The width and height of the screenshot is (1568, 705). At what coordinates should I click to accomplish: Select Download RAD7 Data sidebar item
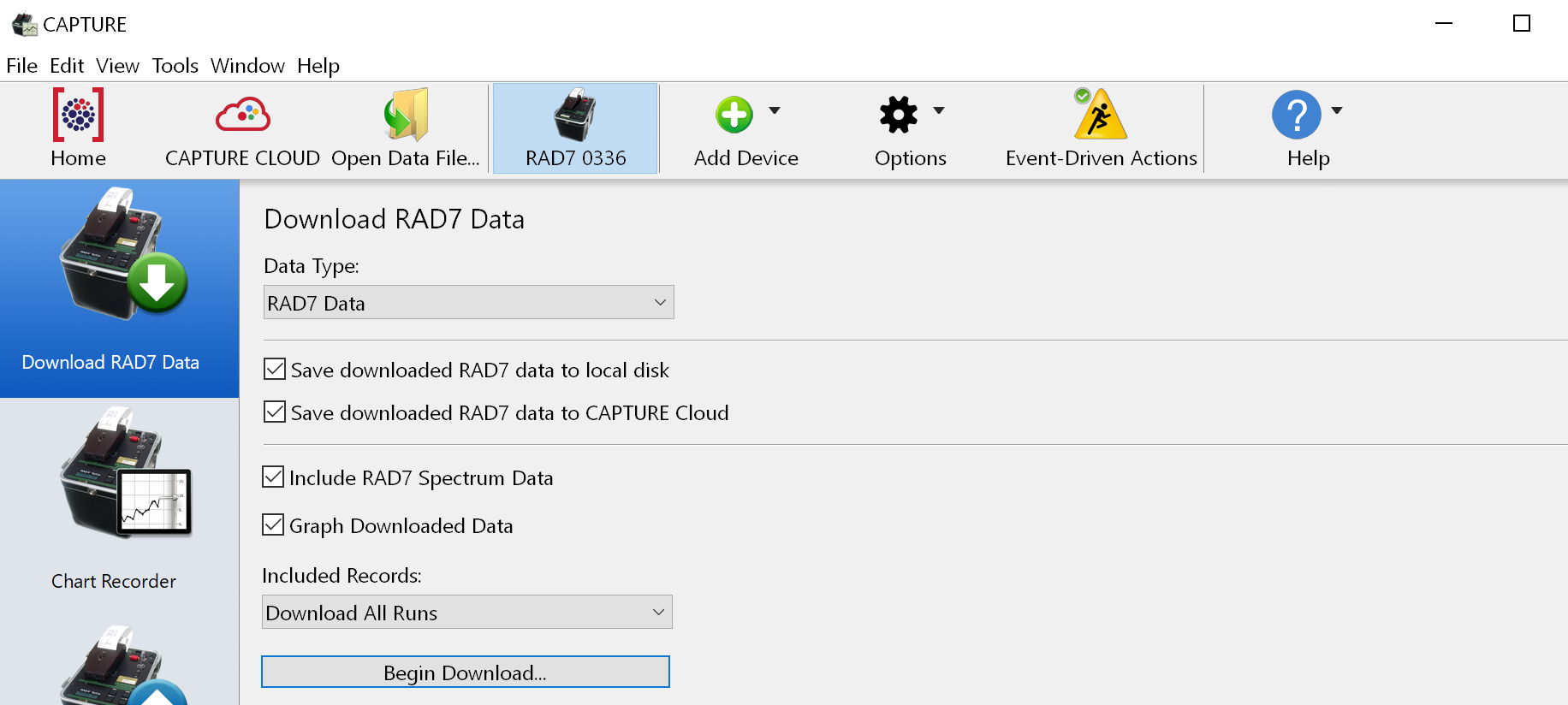click(119, 288)
